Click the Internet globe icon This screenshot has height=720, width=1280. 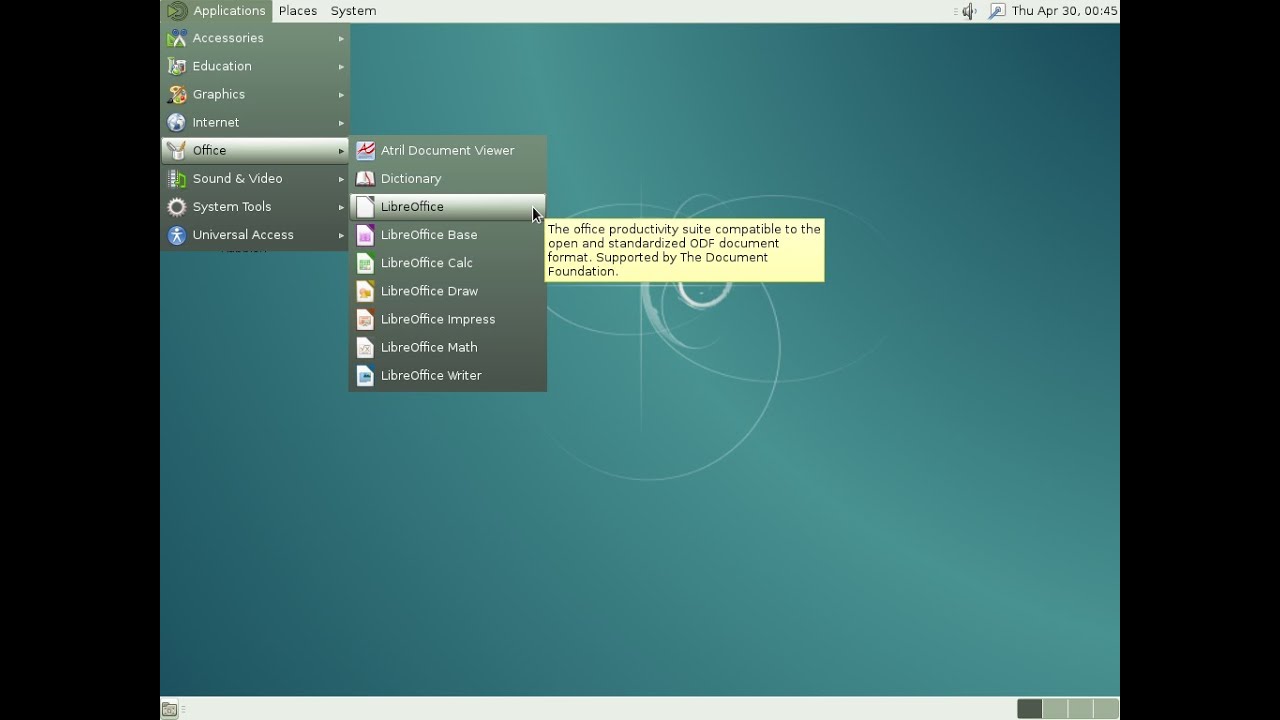click(x=177, y=122)
